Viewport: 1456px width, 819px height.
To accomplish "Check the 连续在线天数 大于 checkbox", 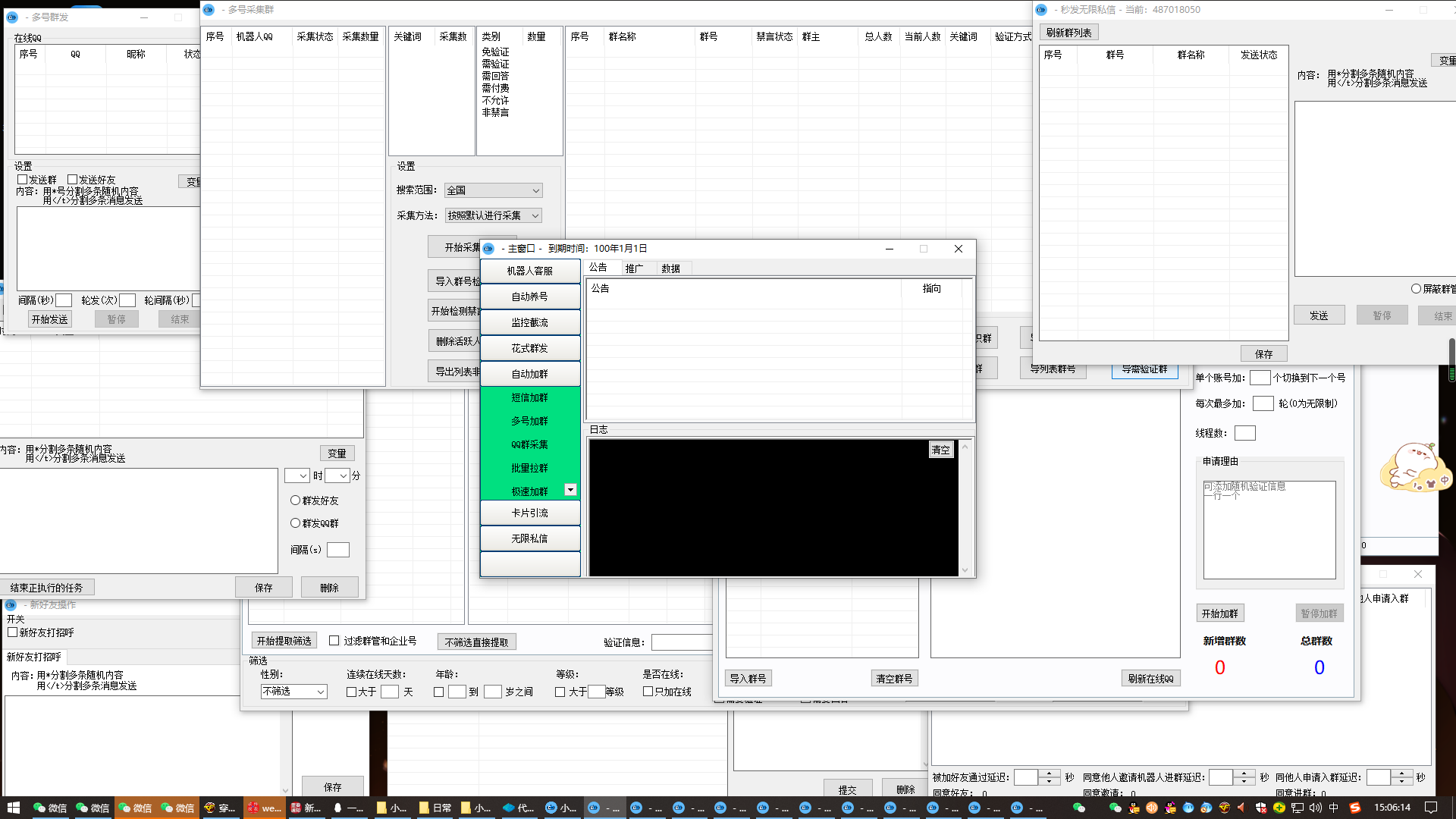I will [x=351, y=692].
